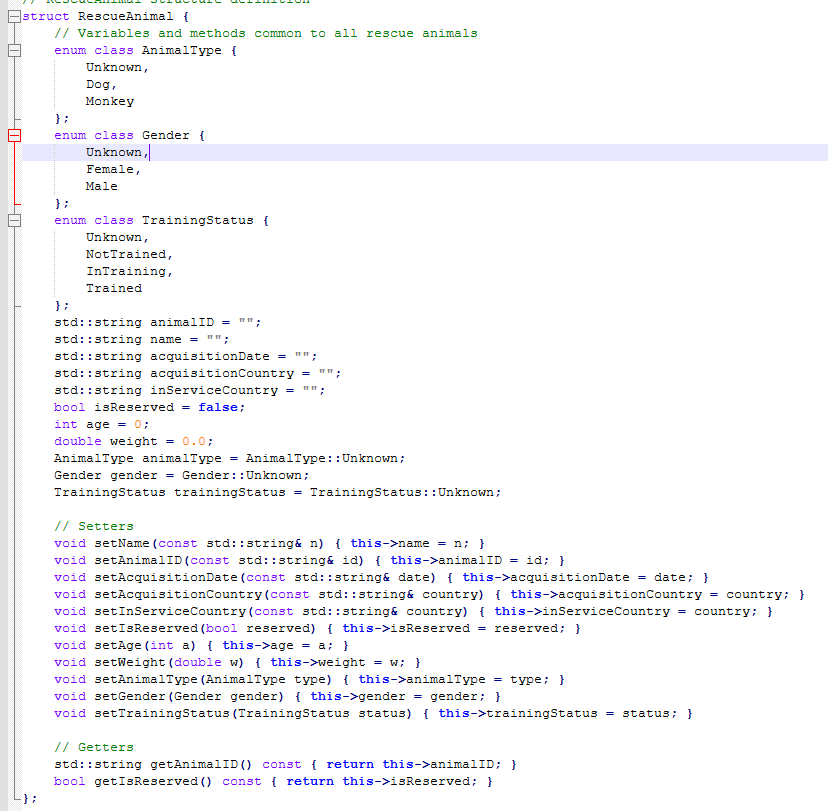The image size is (828, 811).
Task: Click the 'Unknown,' line under Gender enum
Action: click(x=118, y=153)
